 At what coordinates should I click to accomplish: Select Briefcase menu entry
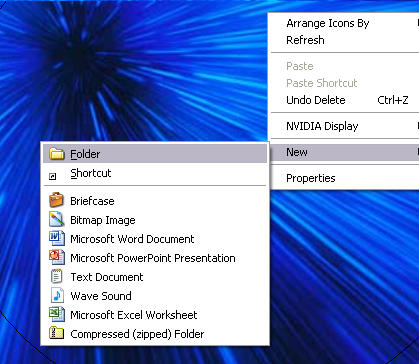click(x=155, y=201)
